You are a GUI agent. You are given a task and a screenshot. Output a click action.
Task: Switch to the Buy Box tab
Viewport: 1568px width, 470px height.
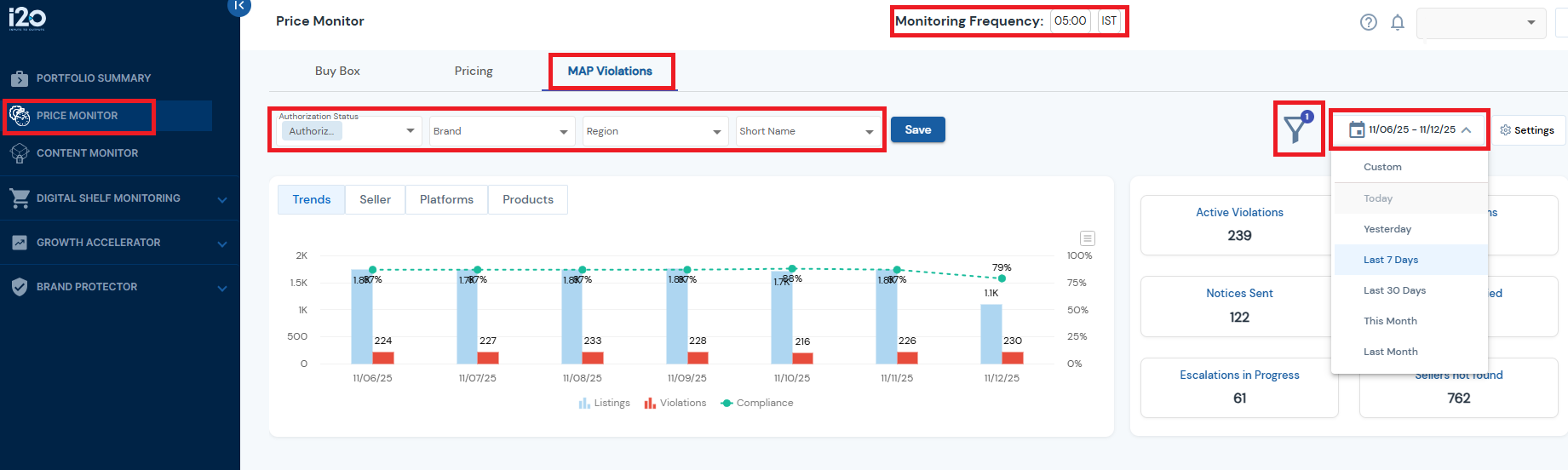[x=337, y=72]
